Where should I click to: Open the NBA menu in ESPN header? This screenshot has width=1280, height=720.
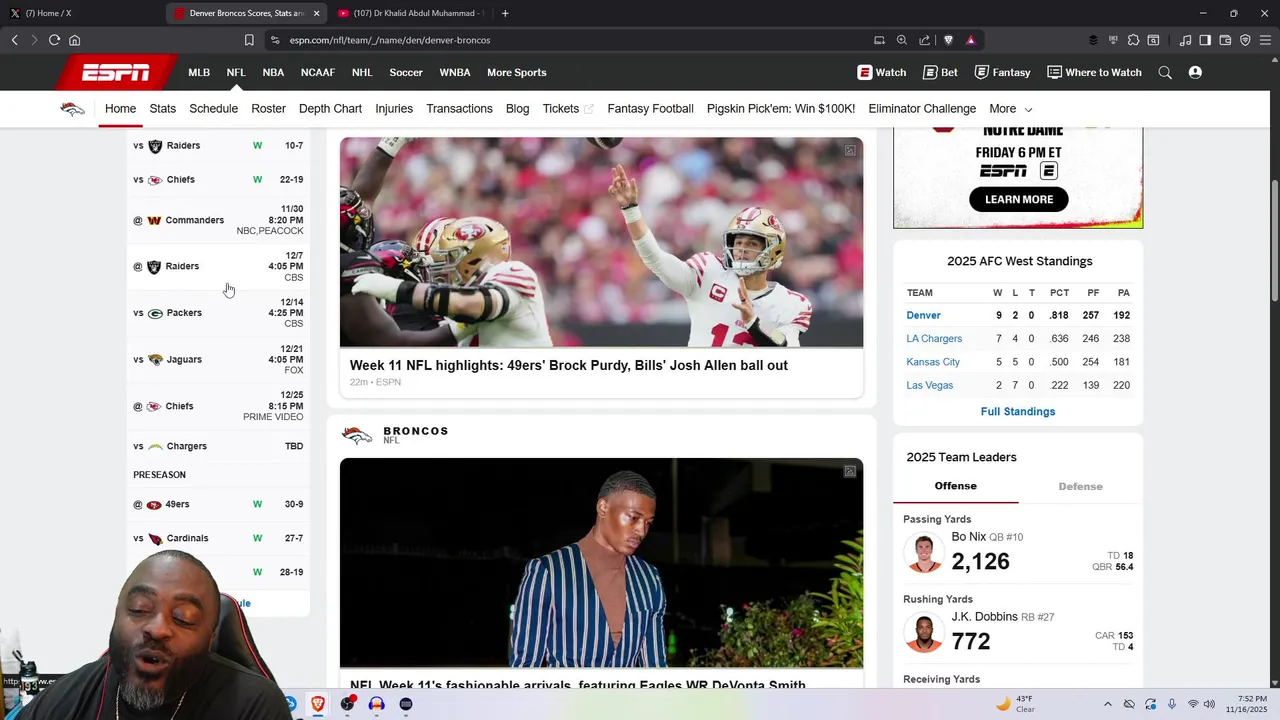[x=273, y=72]
